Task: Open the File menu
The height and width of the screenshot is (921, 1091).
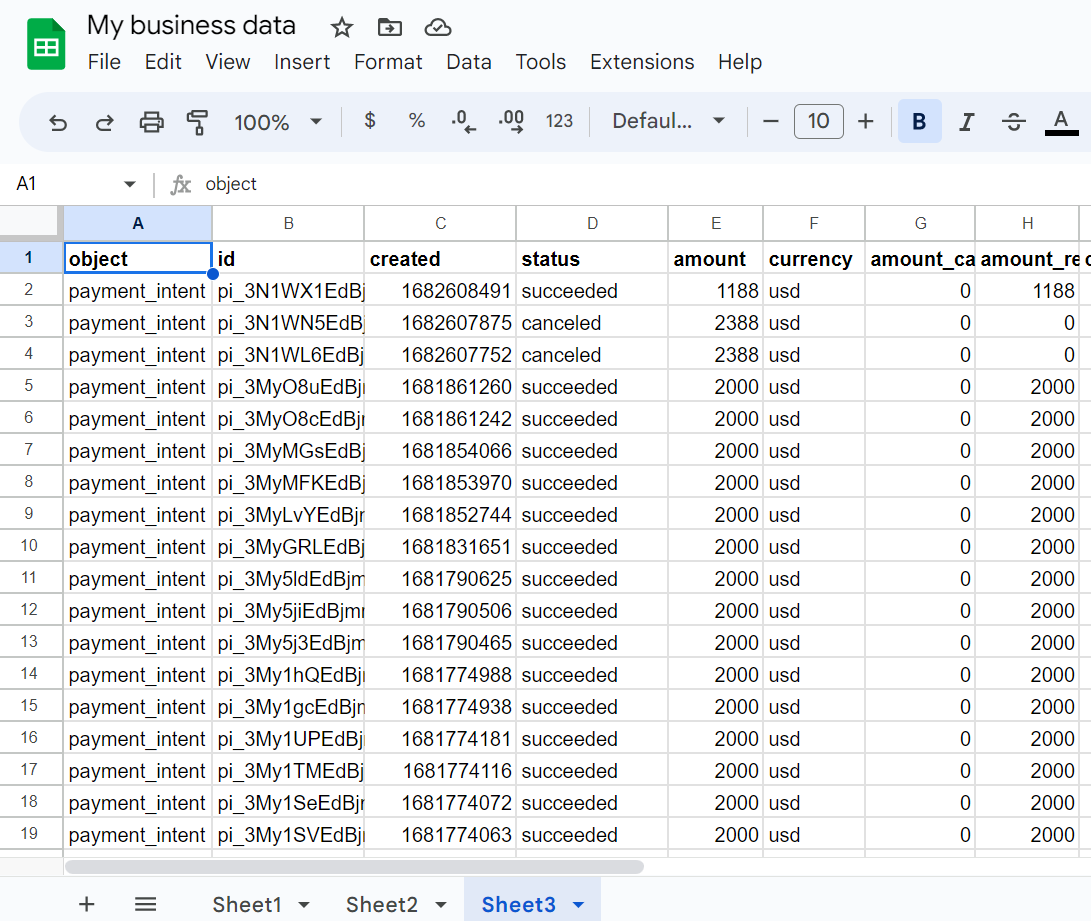Action: coord(104,62)
